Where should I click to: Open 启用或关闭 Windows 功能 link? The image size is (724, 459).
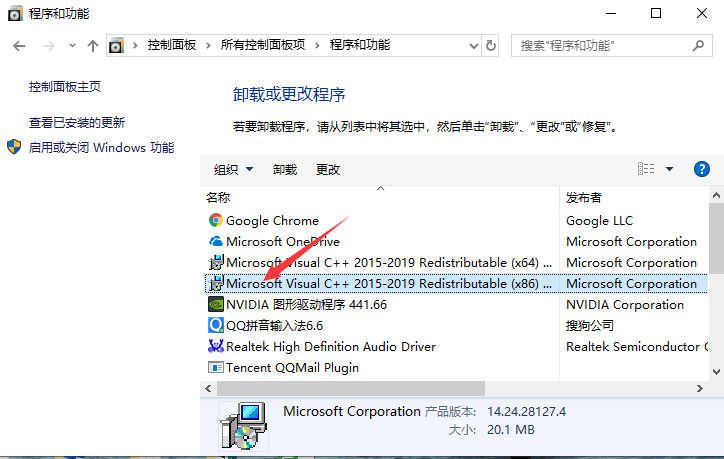click(101, 148)
